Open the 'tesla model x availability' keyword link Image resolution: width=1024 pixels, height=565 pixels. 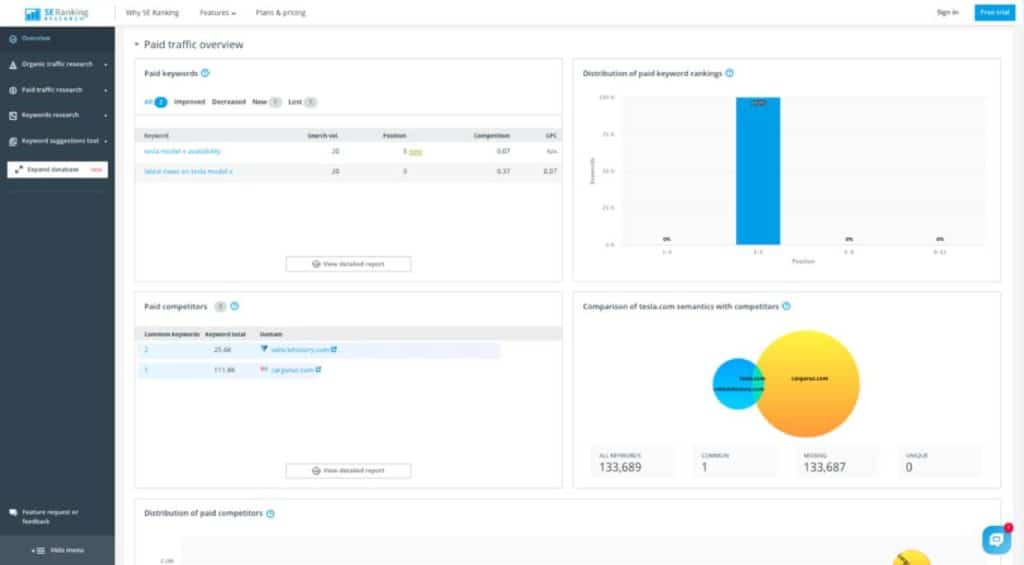[182, 151]
